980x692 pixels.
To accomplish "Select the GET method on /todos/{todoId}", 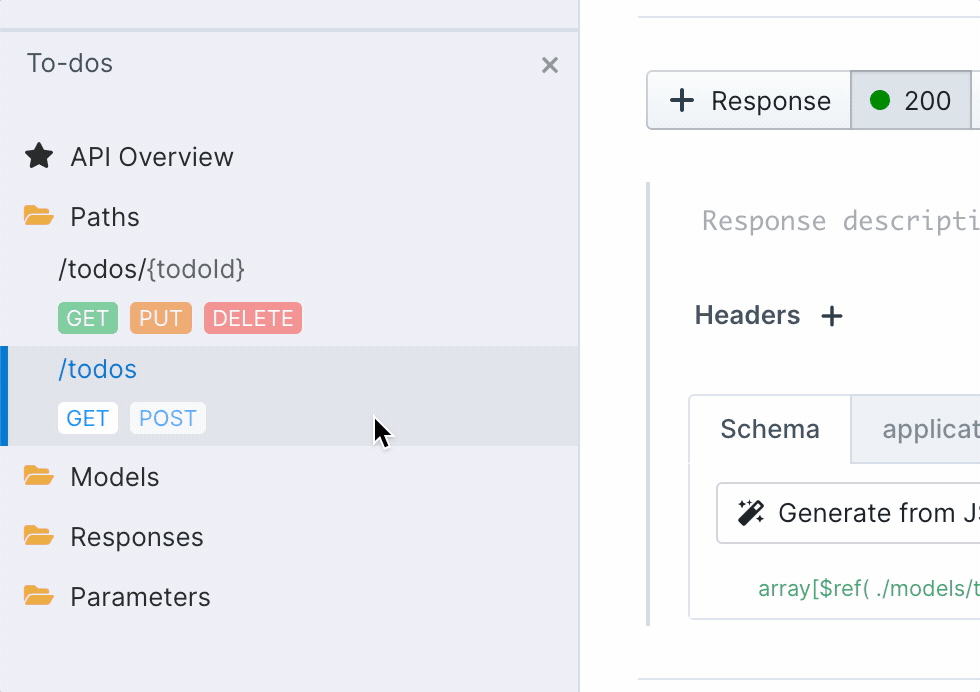I will coord(88,318).
